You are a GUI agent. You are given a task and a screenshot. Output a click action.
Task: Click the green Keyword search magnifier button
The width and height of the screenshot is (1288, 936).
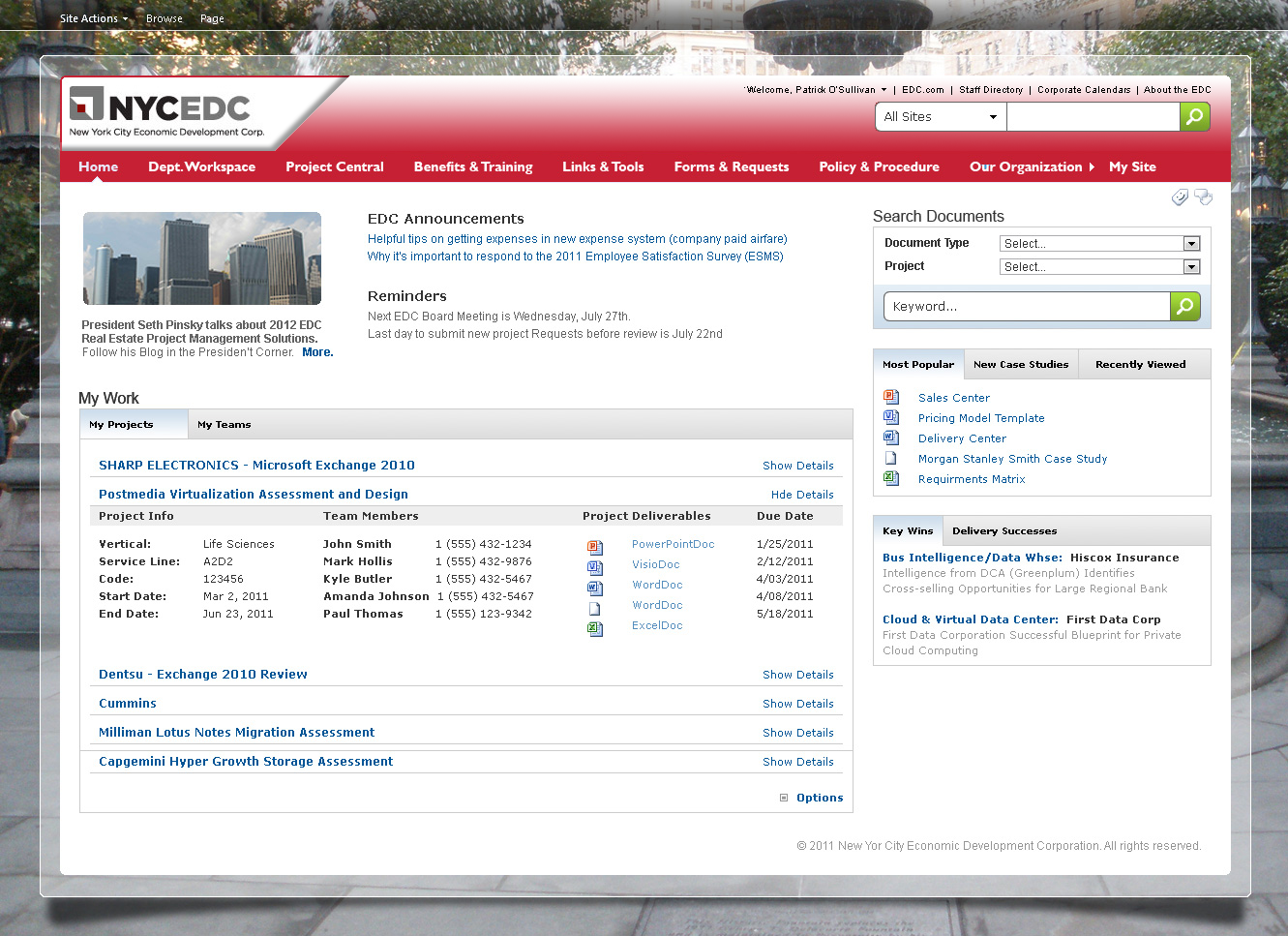(x=1185, y=306)
